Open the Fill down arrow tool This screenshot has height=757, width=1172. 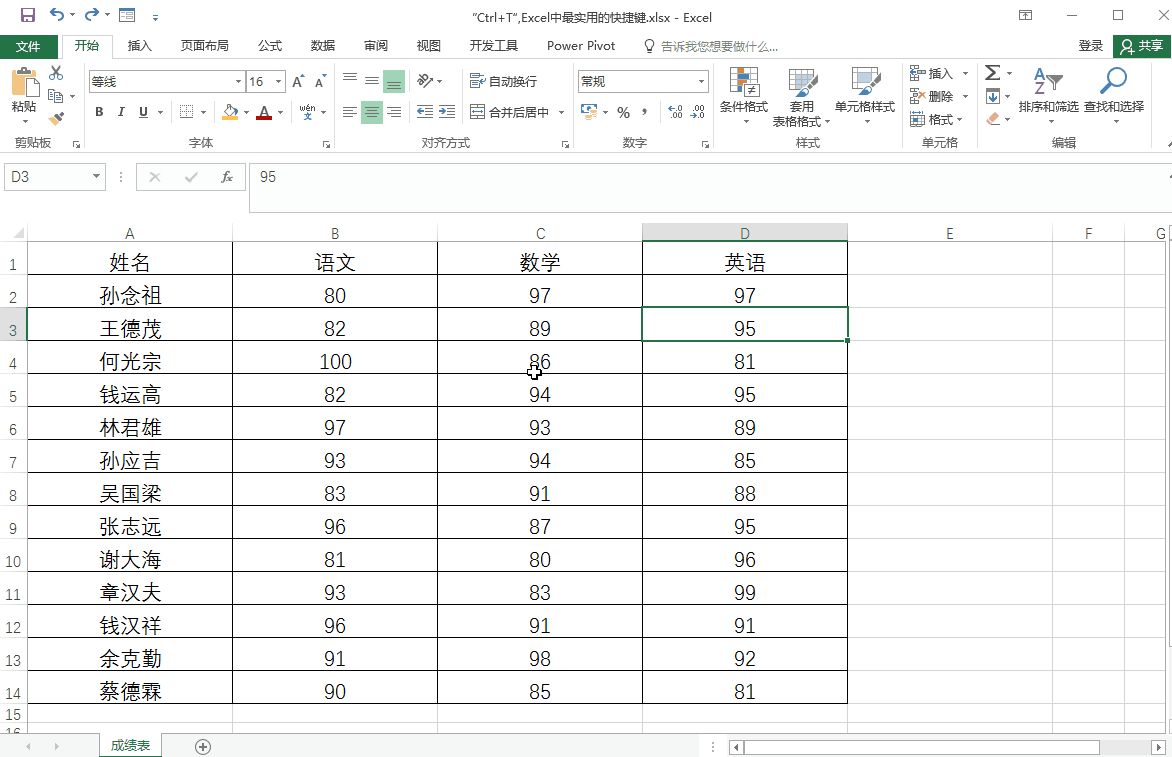(993, 96)
